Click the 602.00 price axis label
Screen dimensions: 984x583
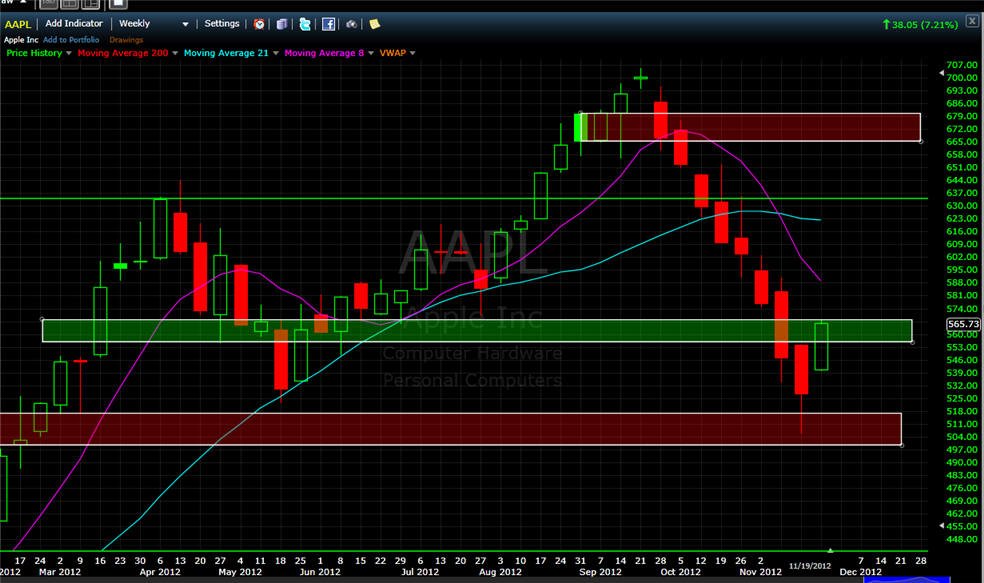[x=962, y=257]
